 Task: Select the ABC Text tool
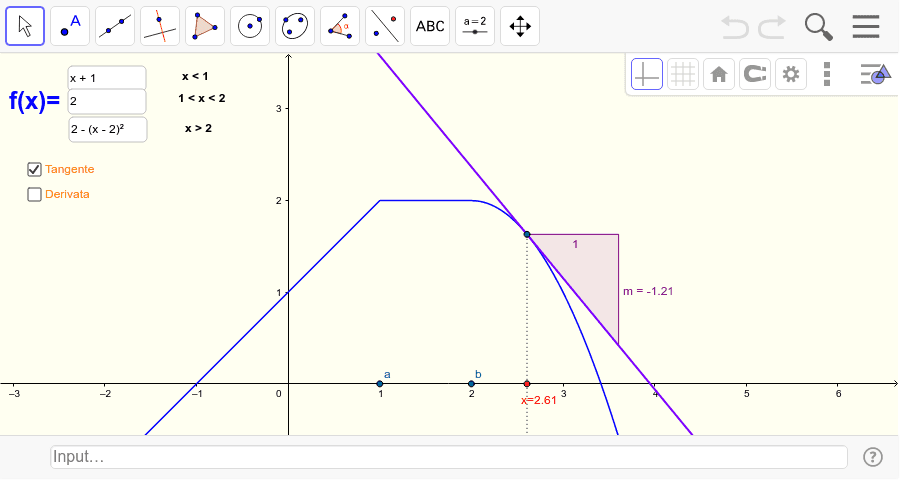430,26
